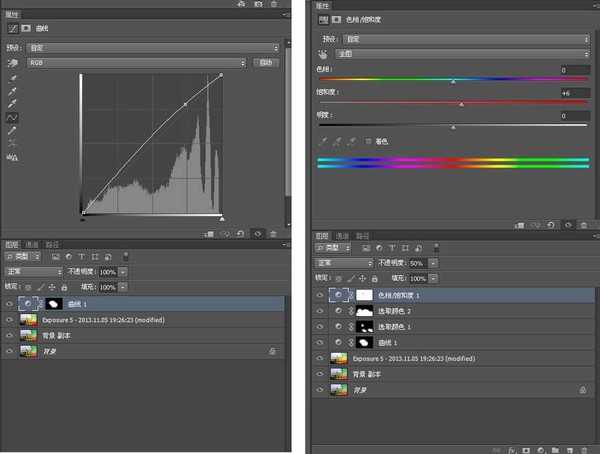This screenshot has width=600, height=454.
Task: Click trash icon in right Layers panel
Action: point(583,450)
